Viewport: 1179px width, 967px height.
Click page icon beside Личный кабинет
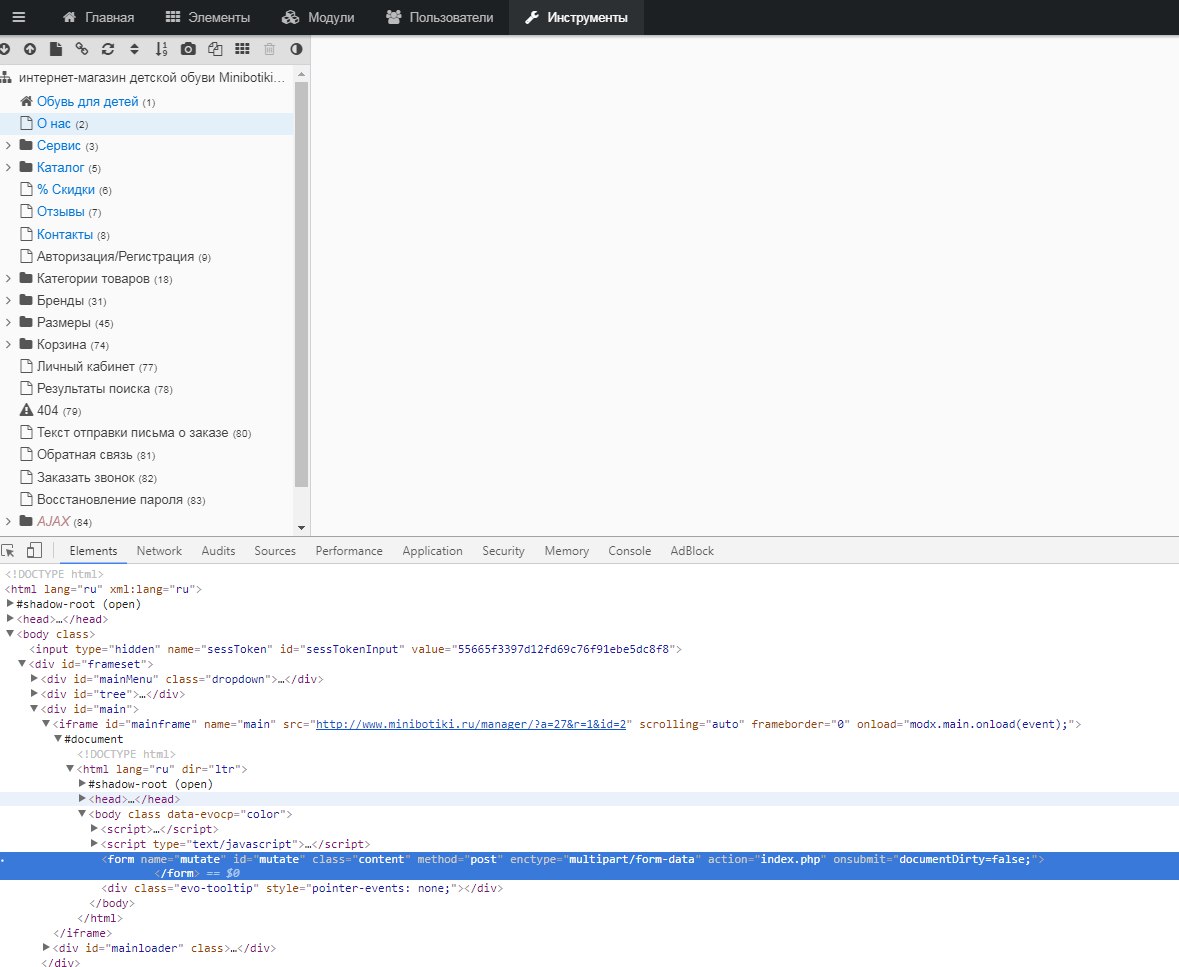pyautogui.click(x=26, y=366)
